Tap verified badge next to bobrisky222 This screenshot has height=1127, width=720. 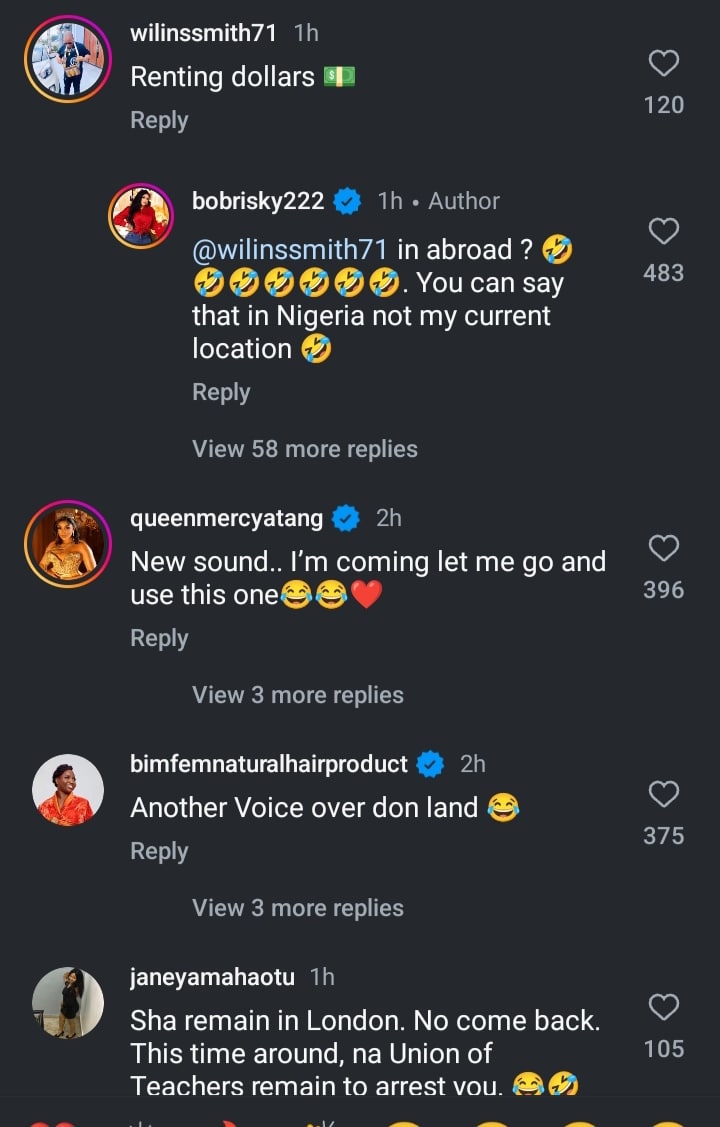(x=347, y=201)
